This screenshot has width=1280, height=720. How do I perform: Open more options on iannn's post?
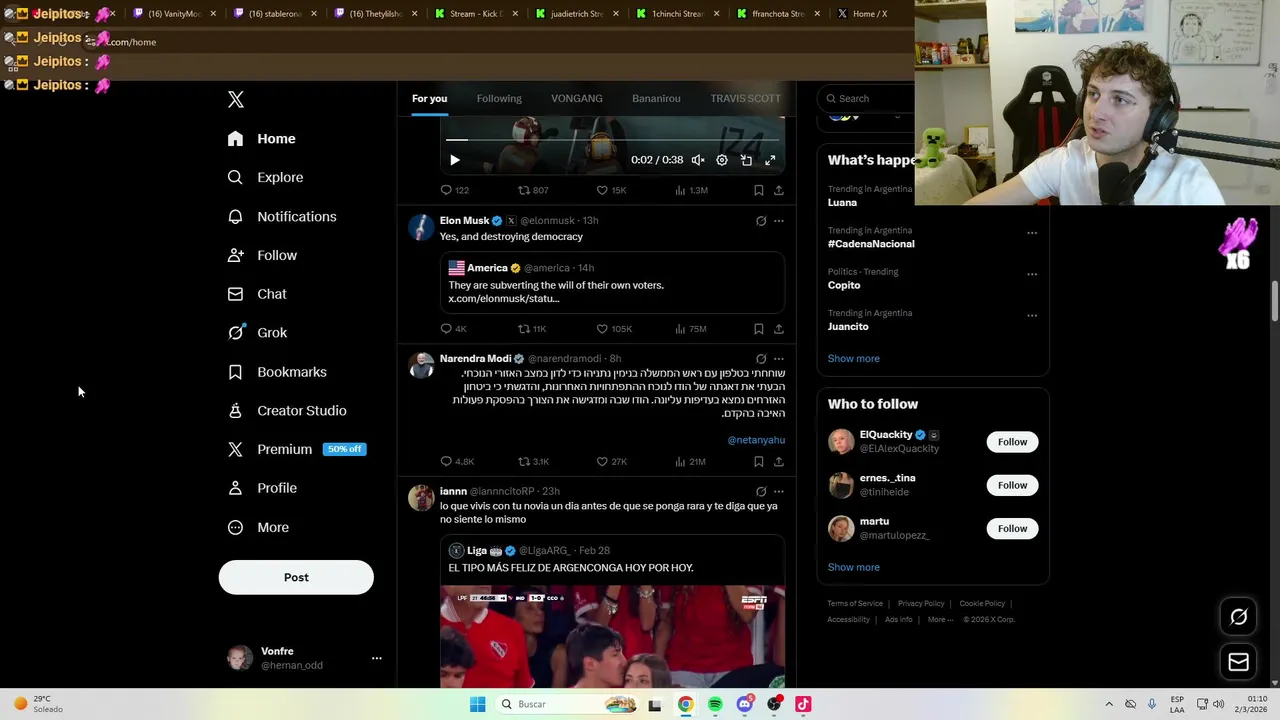pyautogui.click(x=779, y=492)
